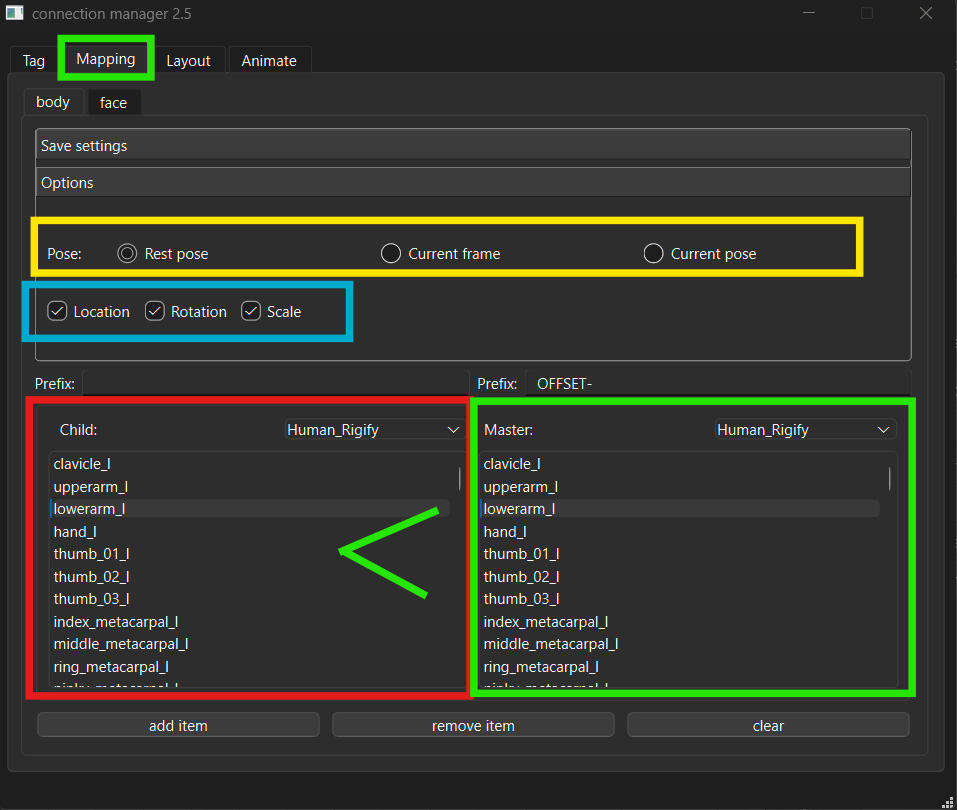Click the remove item button
This screenshot has width=957, height=810.
473,726
